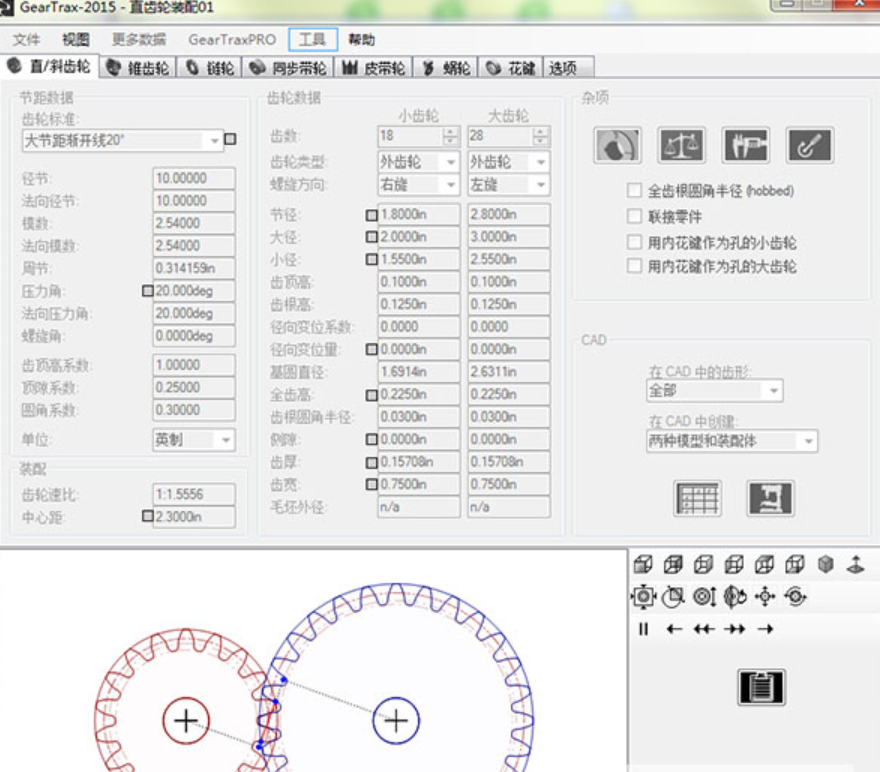This screenshot has width=880, height=772.
Task: Switch to the 锥齿轮 tab
Action: coord(138,68)
